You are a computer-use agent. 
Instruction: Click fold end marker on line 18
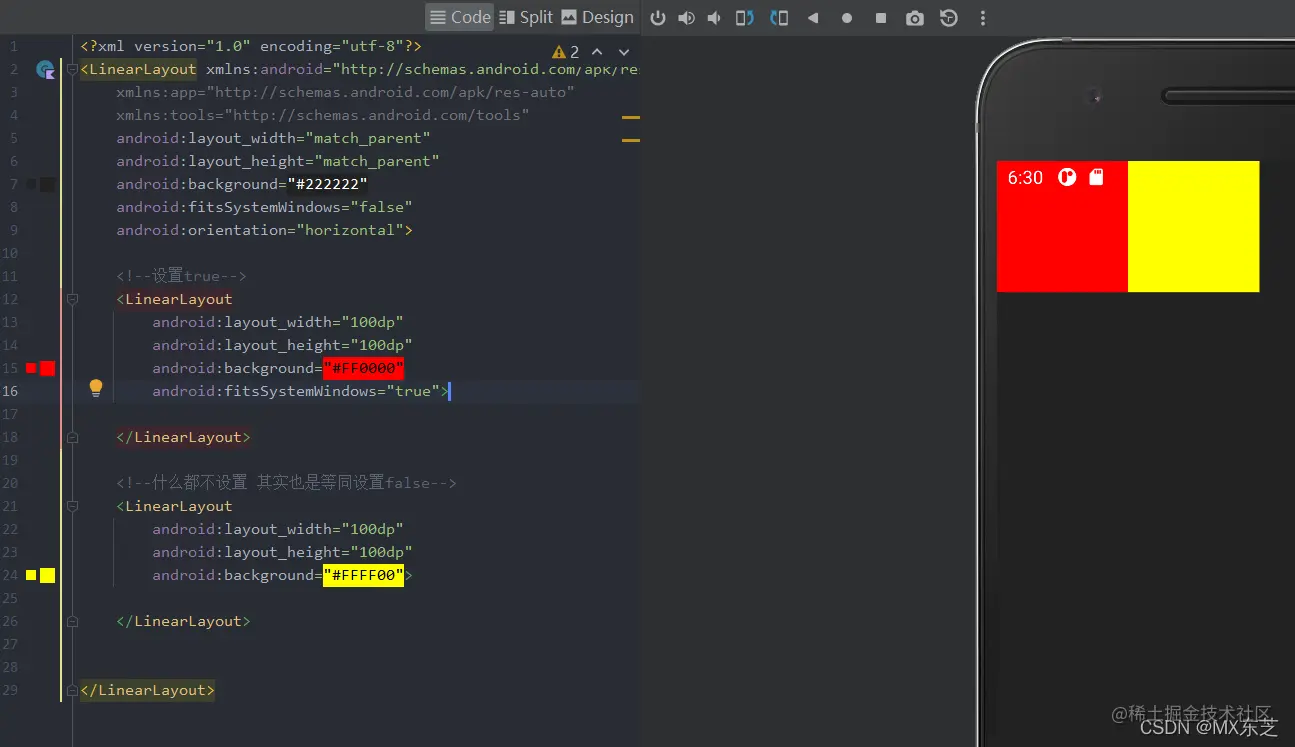point(72,437)
